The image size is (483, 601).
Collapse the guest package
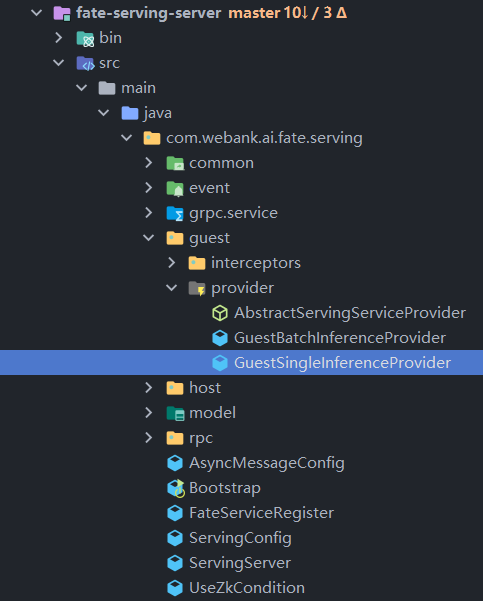[149, 238]
